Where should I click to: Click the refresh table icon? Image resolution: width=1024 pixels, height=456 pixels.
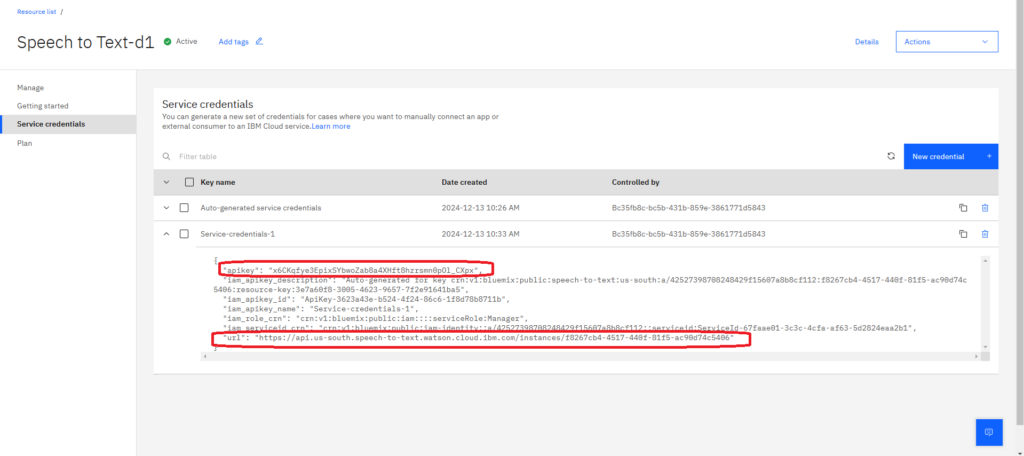(891, 156)
